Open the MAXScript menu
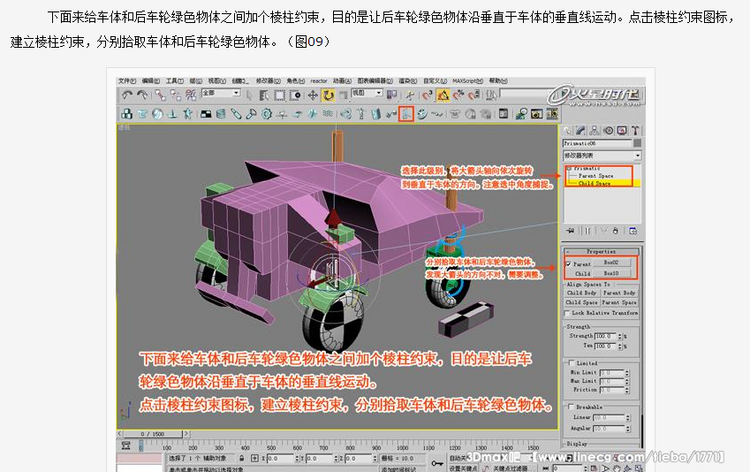This screenshot has width=750, height=472. pyautogui.click(x=467, y=81)
